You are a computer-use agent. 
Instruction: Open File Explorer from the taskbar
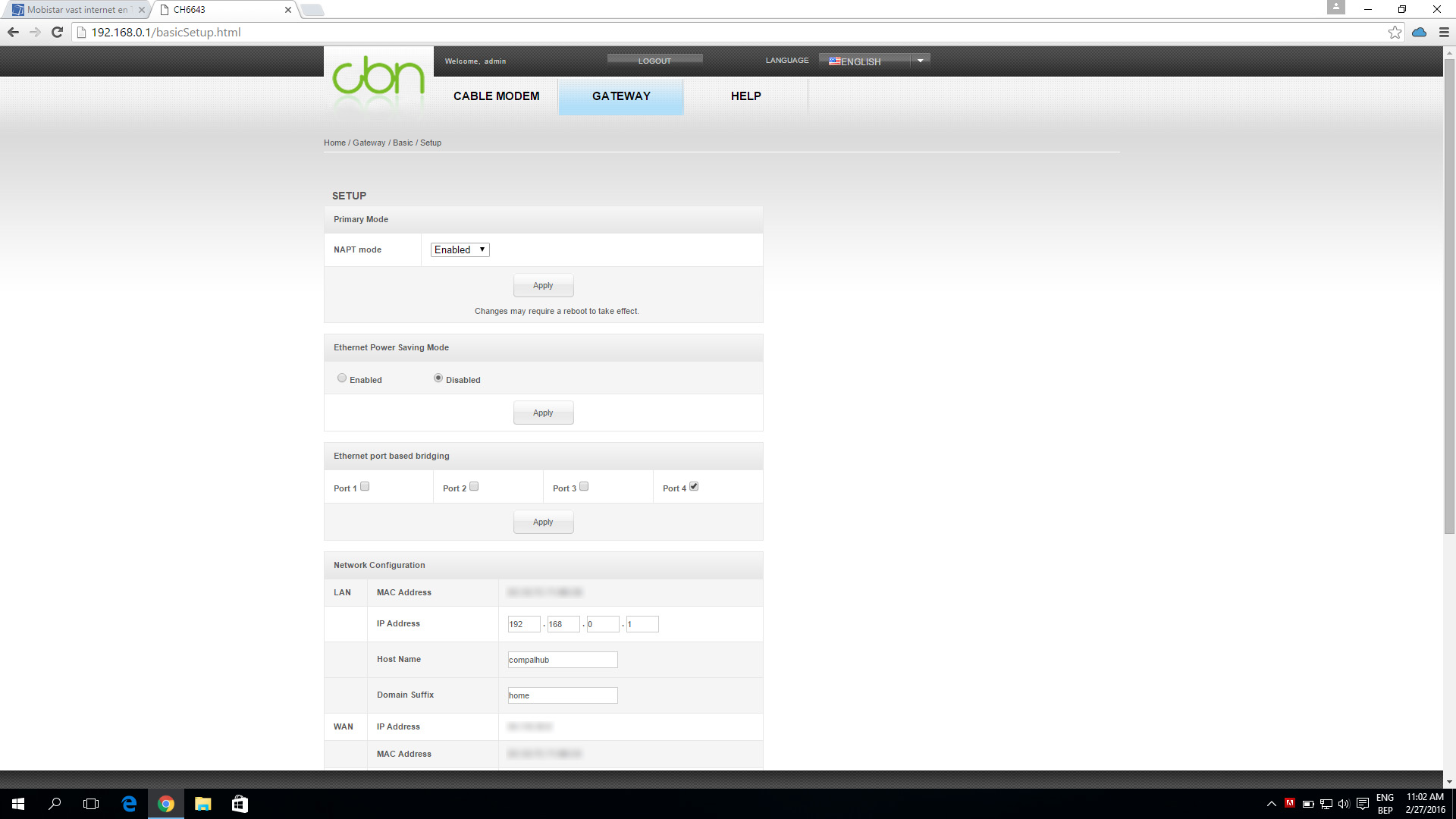tap(202, 804)
